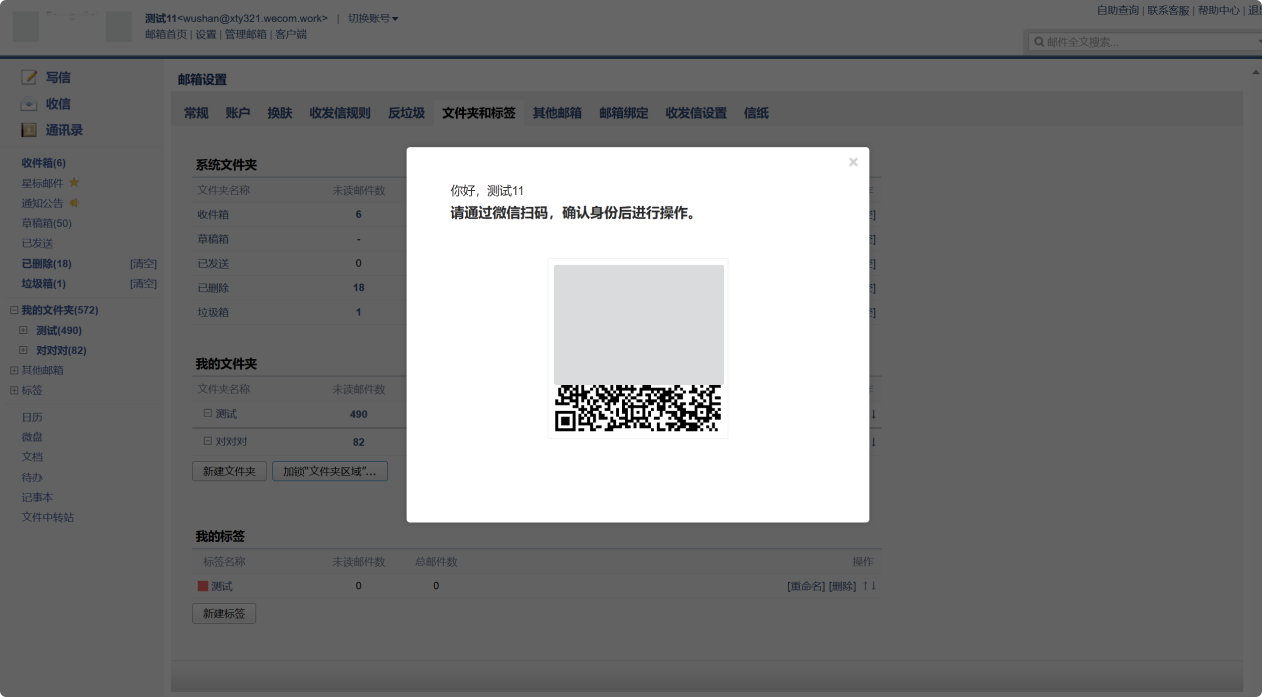The height and width of the screenshot is (697, 1262).
Task: Open 文档 in sidebar
Action: (x=32, y=457)
